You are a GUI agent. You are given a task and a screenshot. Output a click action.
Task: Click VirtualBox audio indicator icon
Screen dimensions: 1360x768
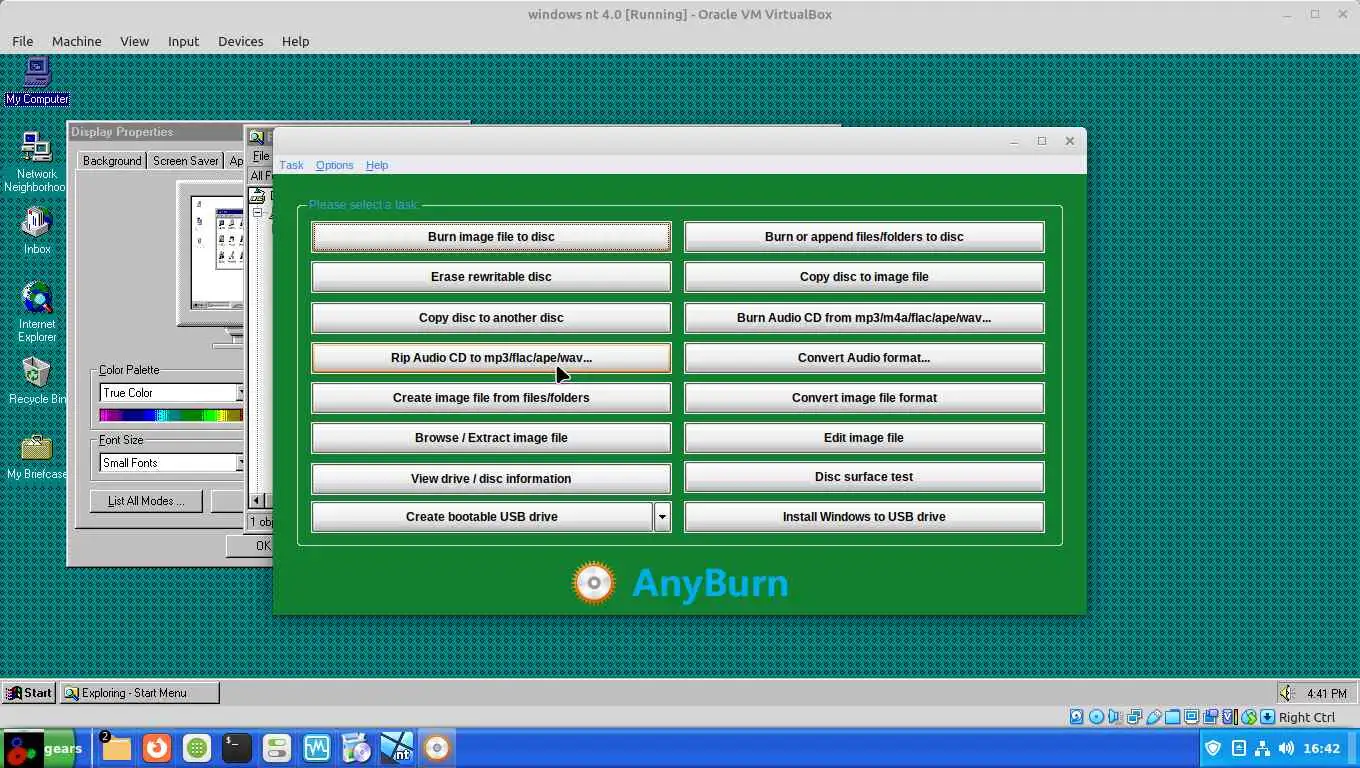(x=1115, y=717)
